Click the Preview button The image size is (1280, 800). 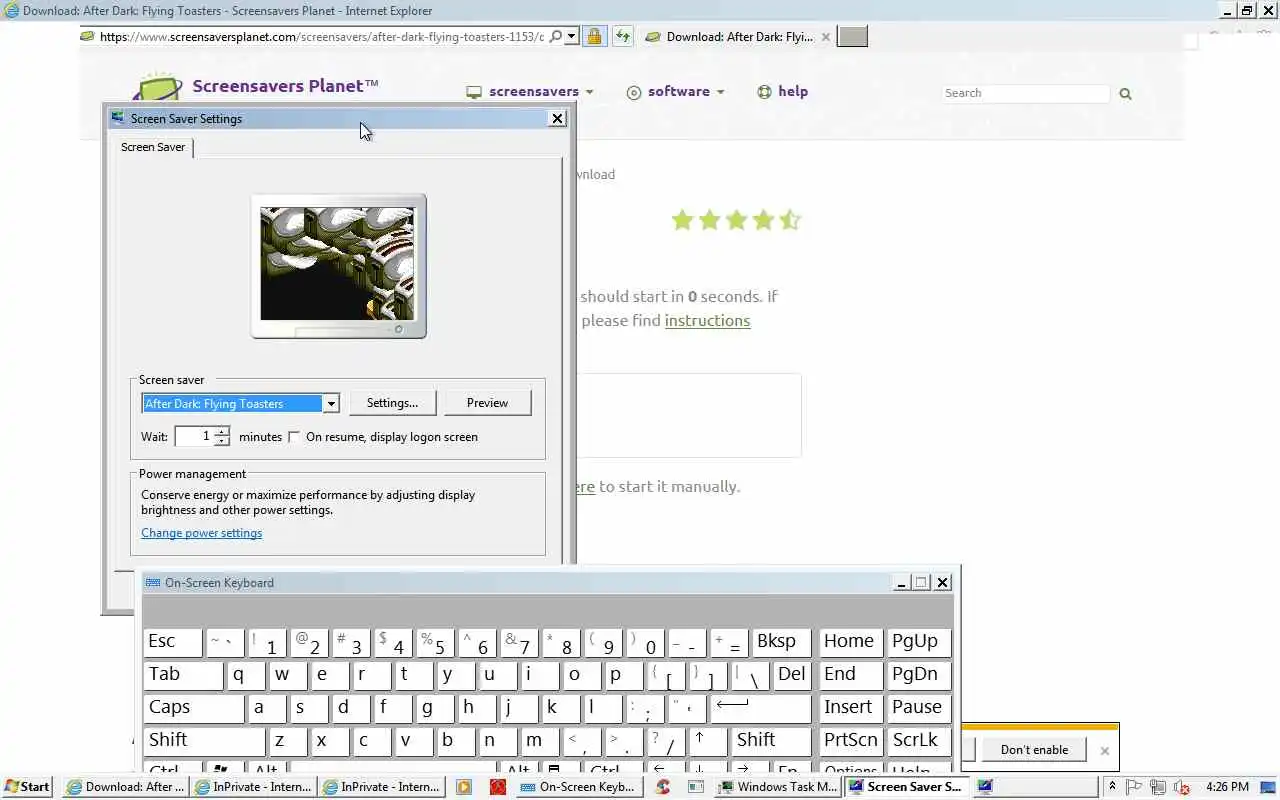[x=487, y=403]
